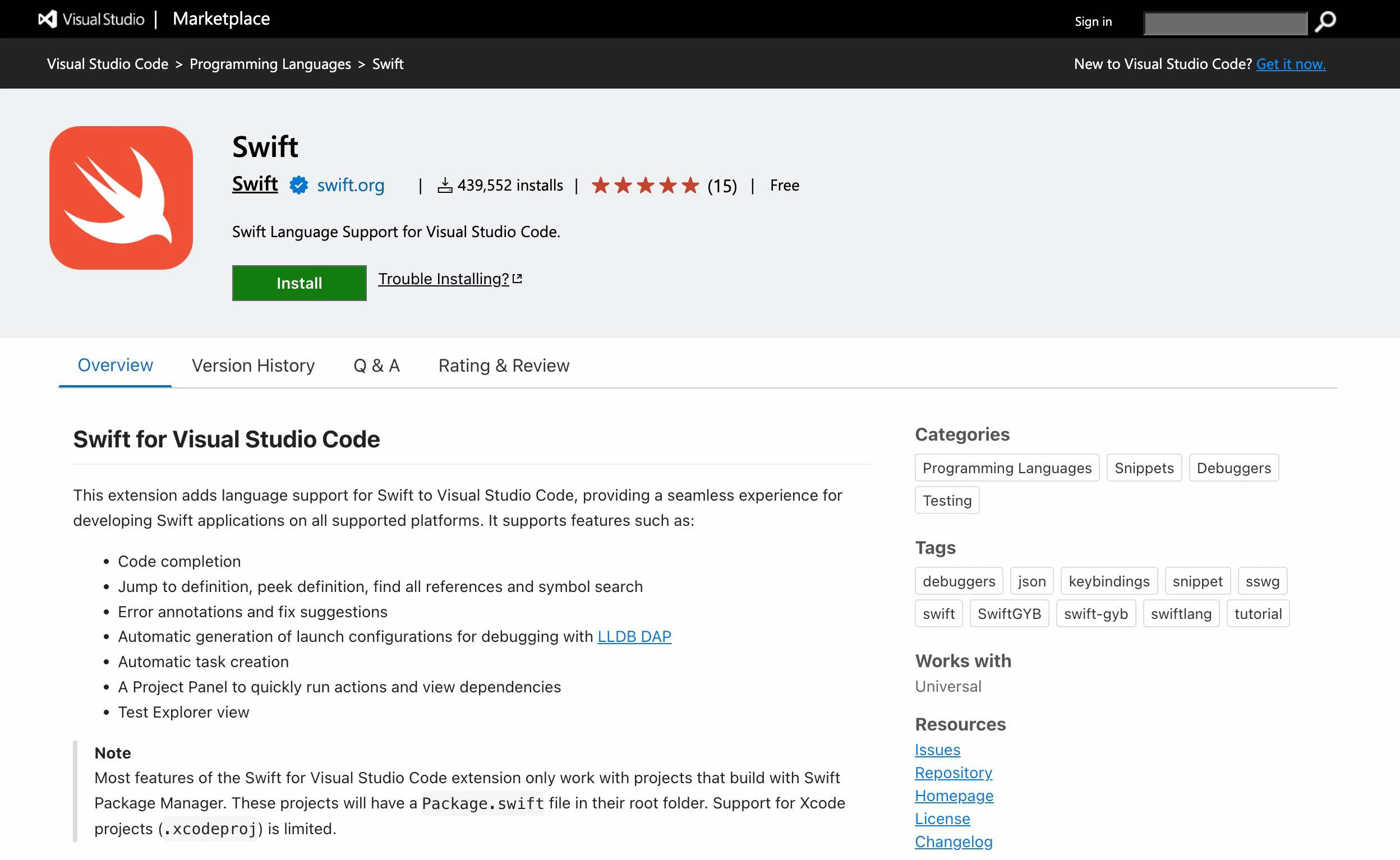Click the search magnifier icon

point(1325,22)
